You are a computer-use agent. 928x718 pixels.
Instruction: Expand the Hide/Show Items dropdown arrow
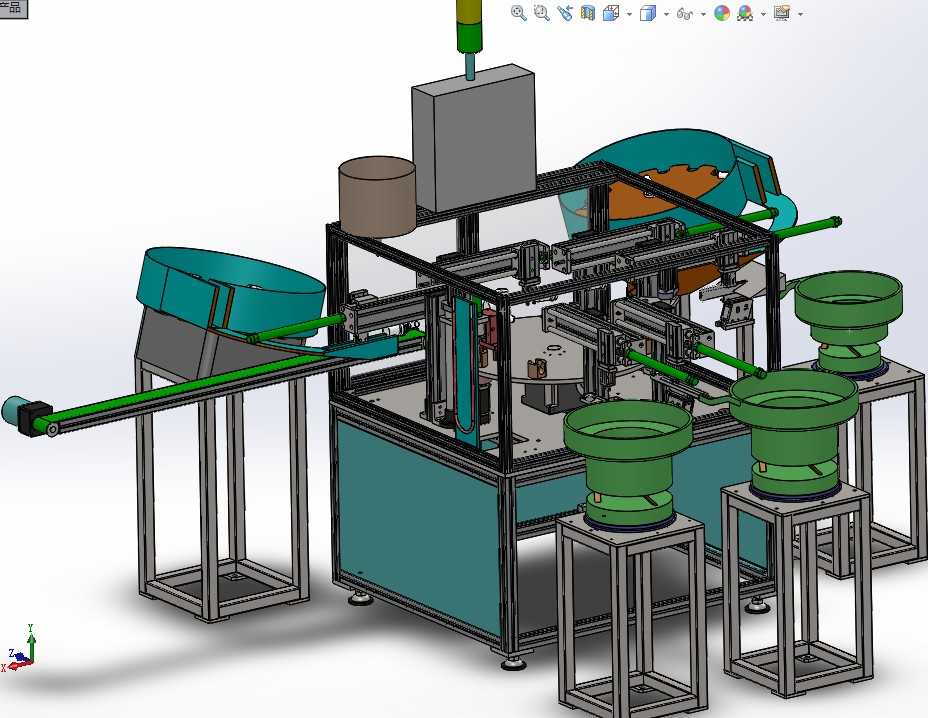pyautogui.click(x=703, y=14)
